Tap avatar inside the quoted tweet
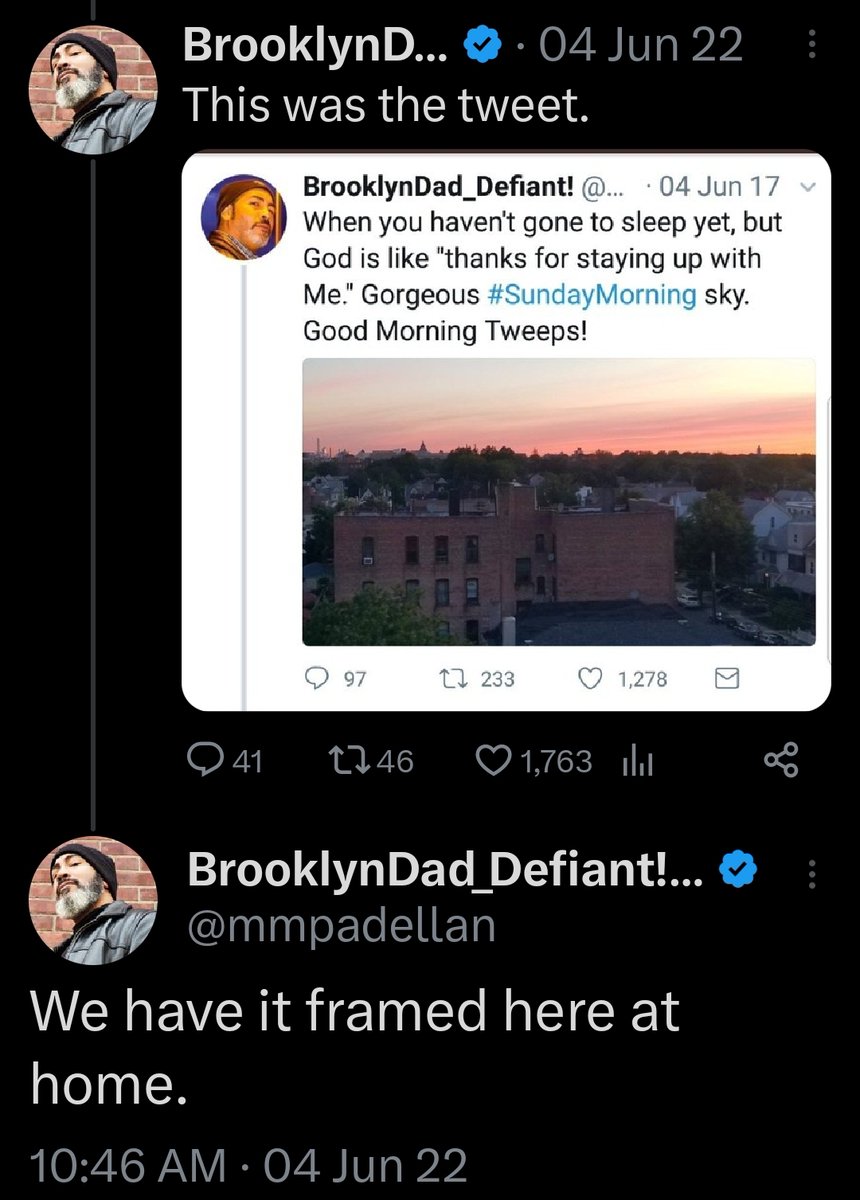 [x=245, y=217]
